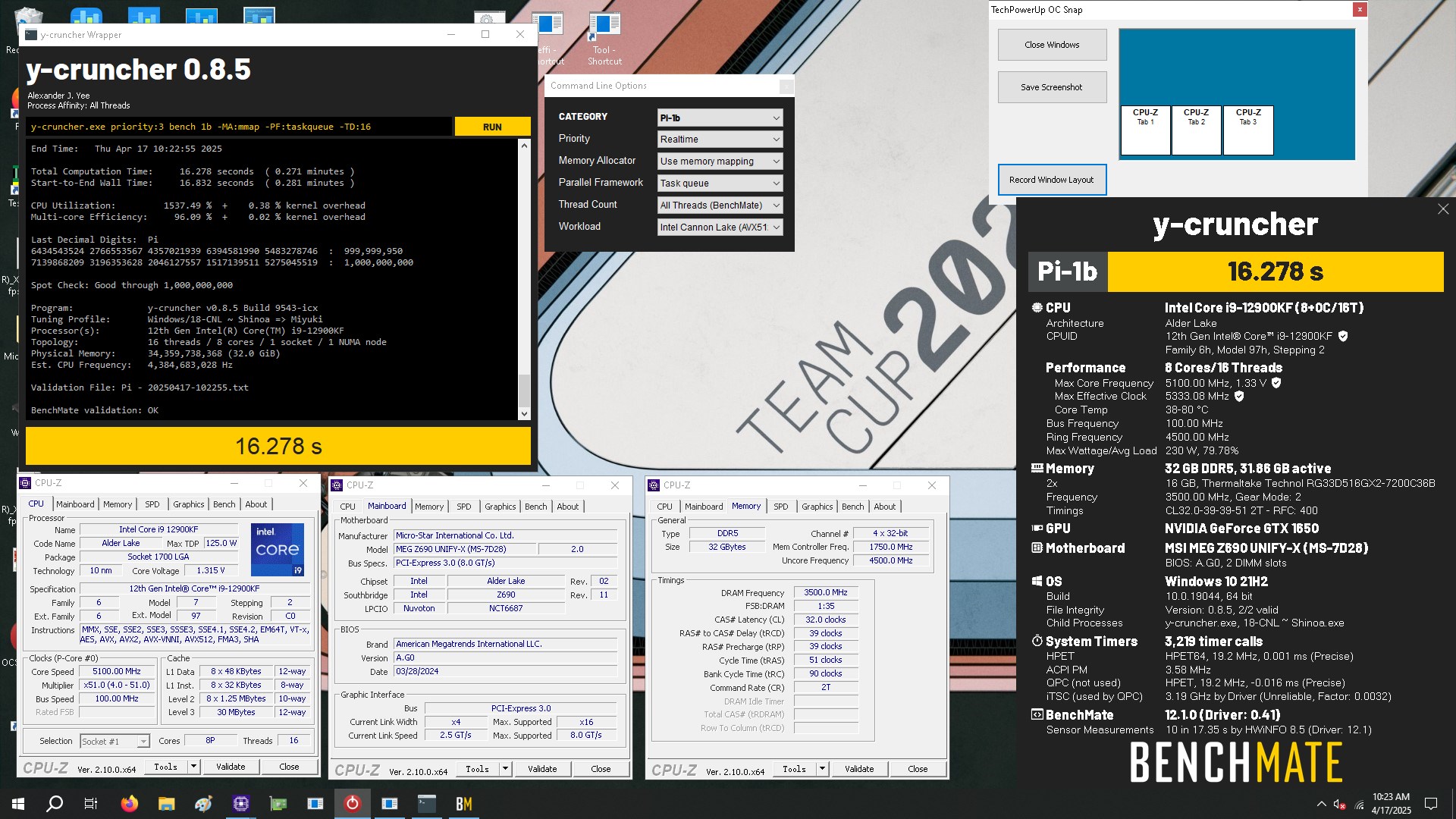
Task: Open the notification center icon
Action: [1431, 804]
